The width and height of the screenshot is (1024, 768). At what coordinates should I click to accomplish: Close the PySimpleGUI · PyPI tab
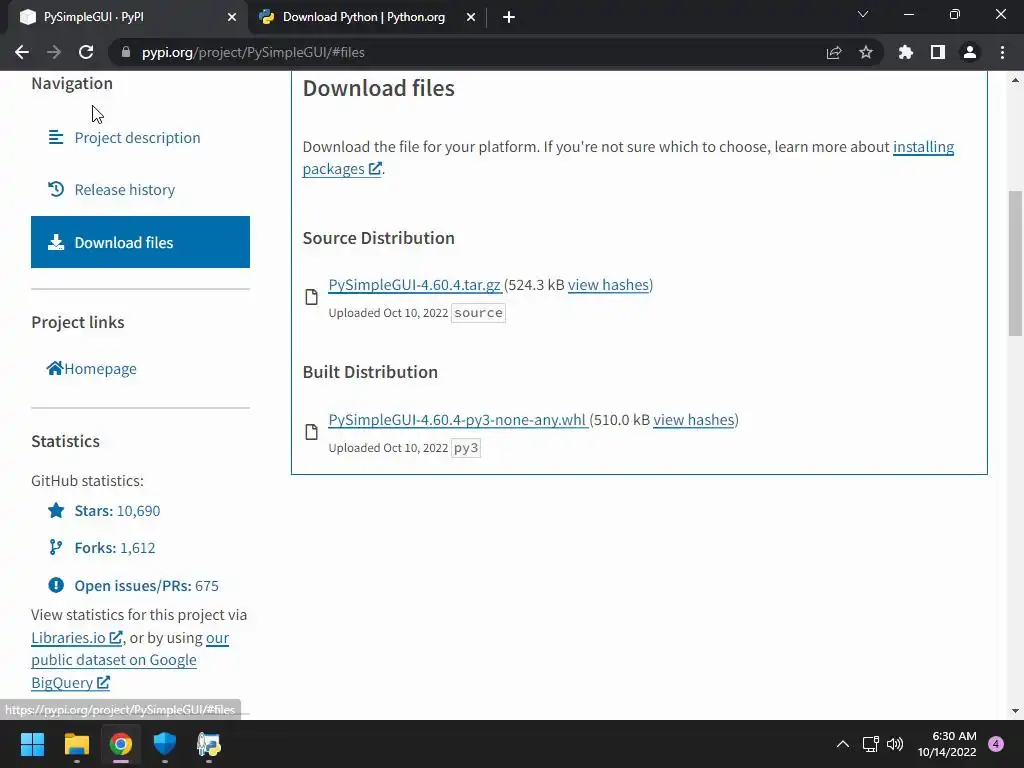[x=231, y=17]
